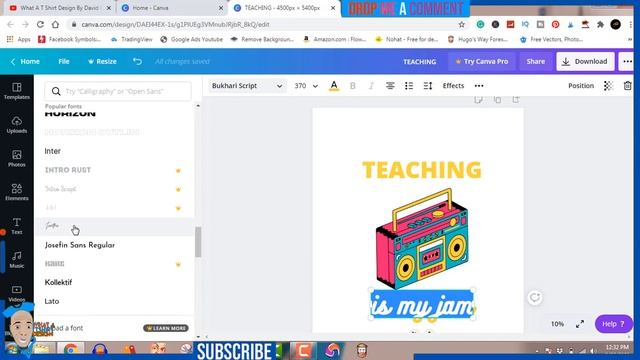Change text alignment

click(x=390, y=86)
